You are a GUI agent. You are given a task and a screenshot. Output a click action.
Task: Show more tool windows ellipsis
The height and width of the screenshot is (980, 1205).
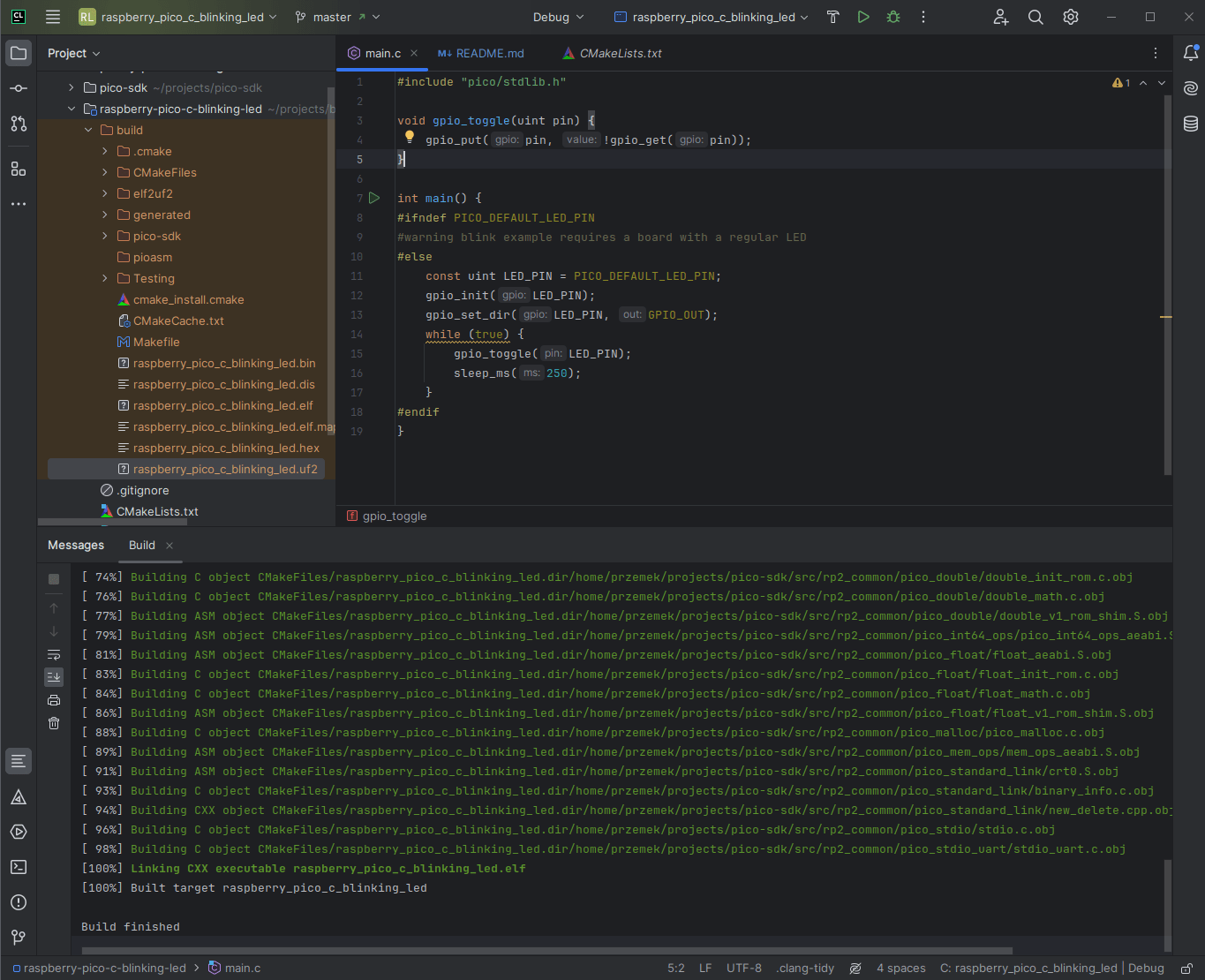tap(19, 204)
